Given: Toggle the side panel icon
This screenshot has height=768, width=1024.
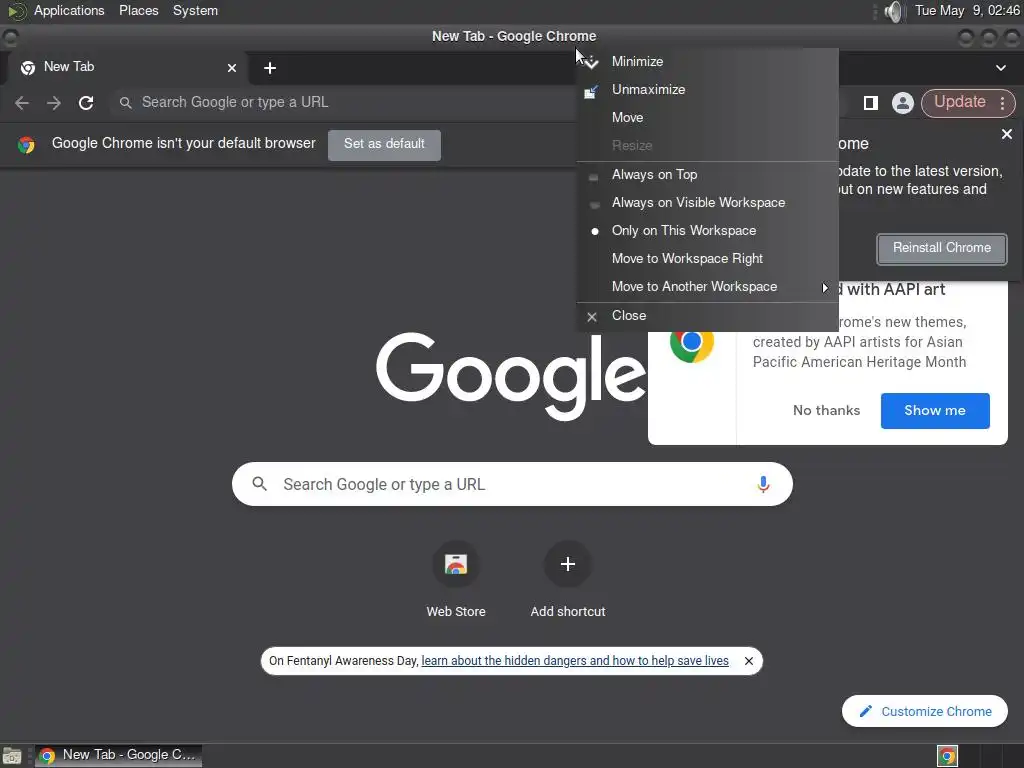Looking at the screenshot, I should click(871, 103).
